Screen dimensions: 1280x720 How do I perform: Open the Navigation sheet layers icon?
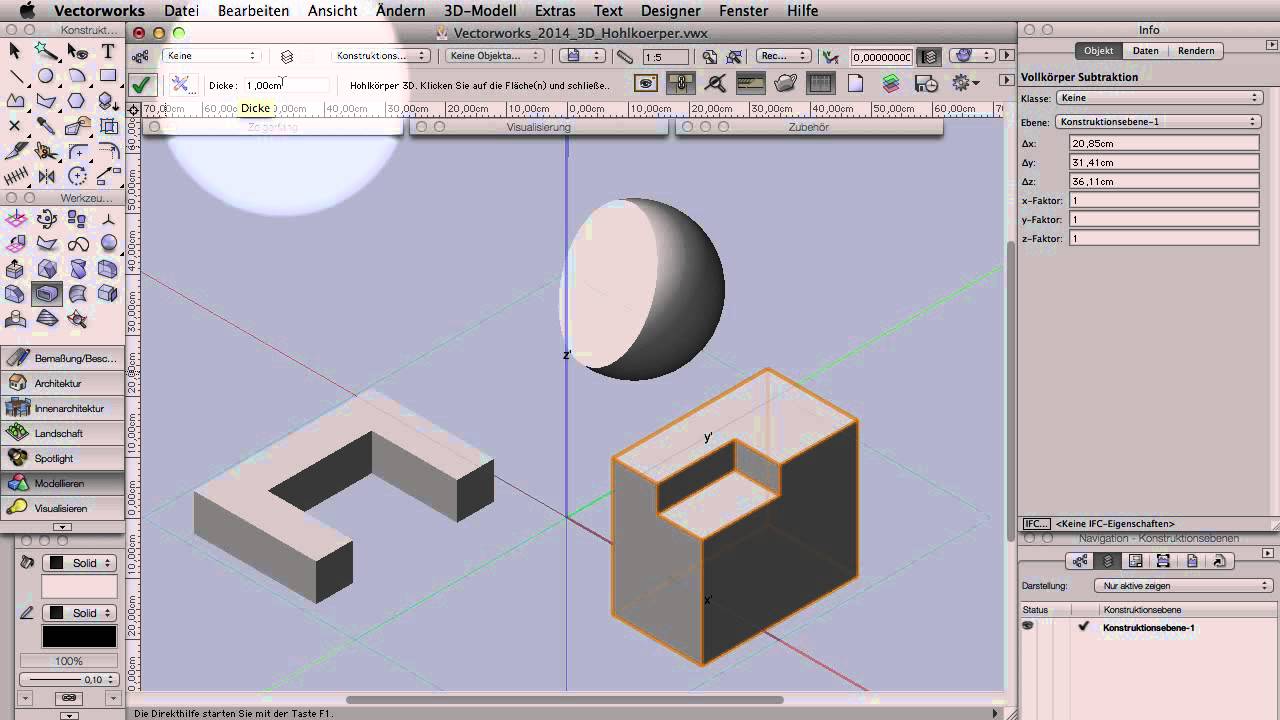click(x=1136, y=561)
